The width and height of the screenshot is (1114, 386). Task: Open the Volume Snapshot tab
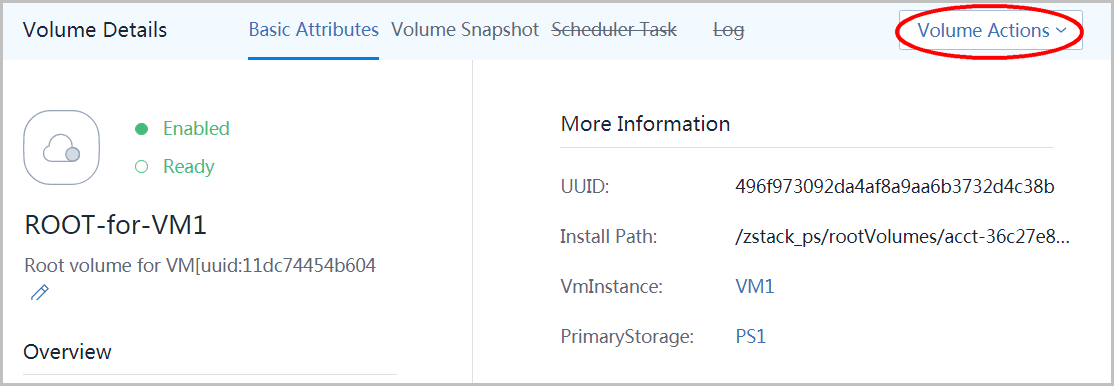point(465,30)
